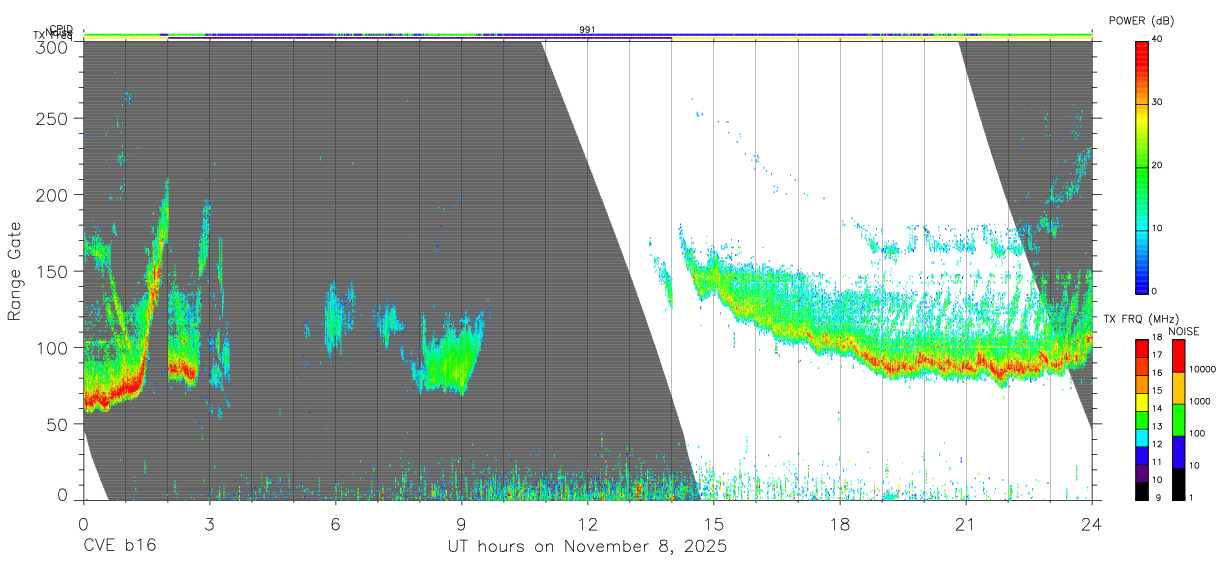Image resolution: width=1228 pixels, height=567 pixels.
Task: Click the 40 label on the POWER scale
Action: click(1157, 40)
